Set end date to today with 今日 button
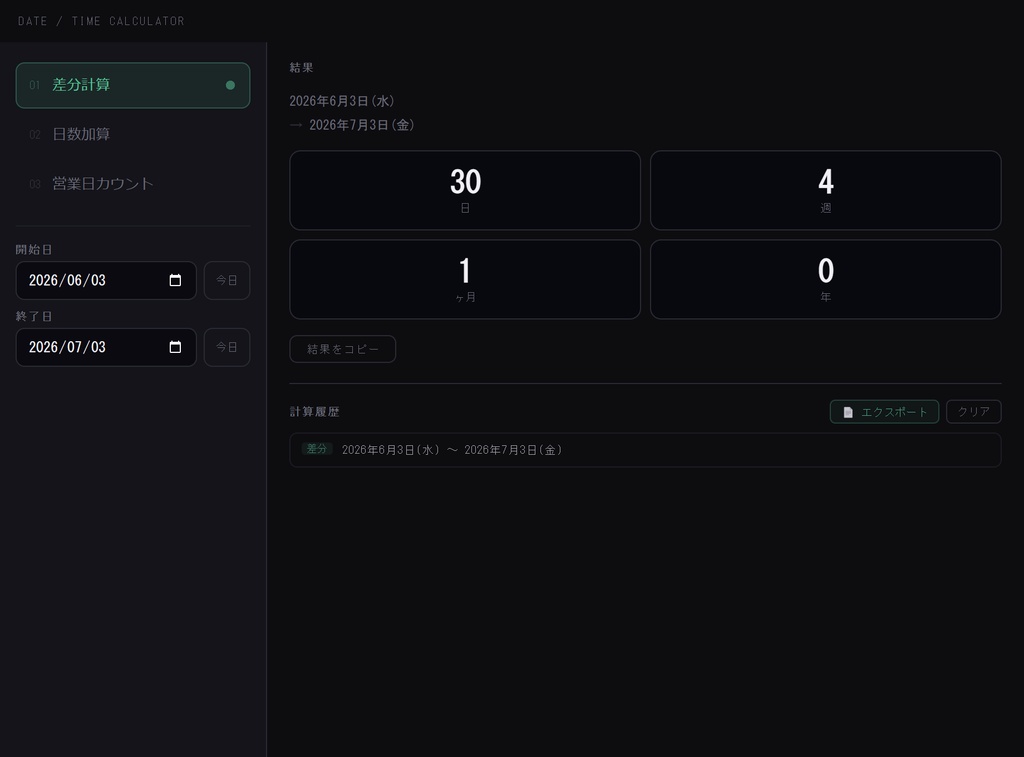 pos(227,347)
